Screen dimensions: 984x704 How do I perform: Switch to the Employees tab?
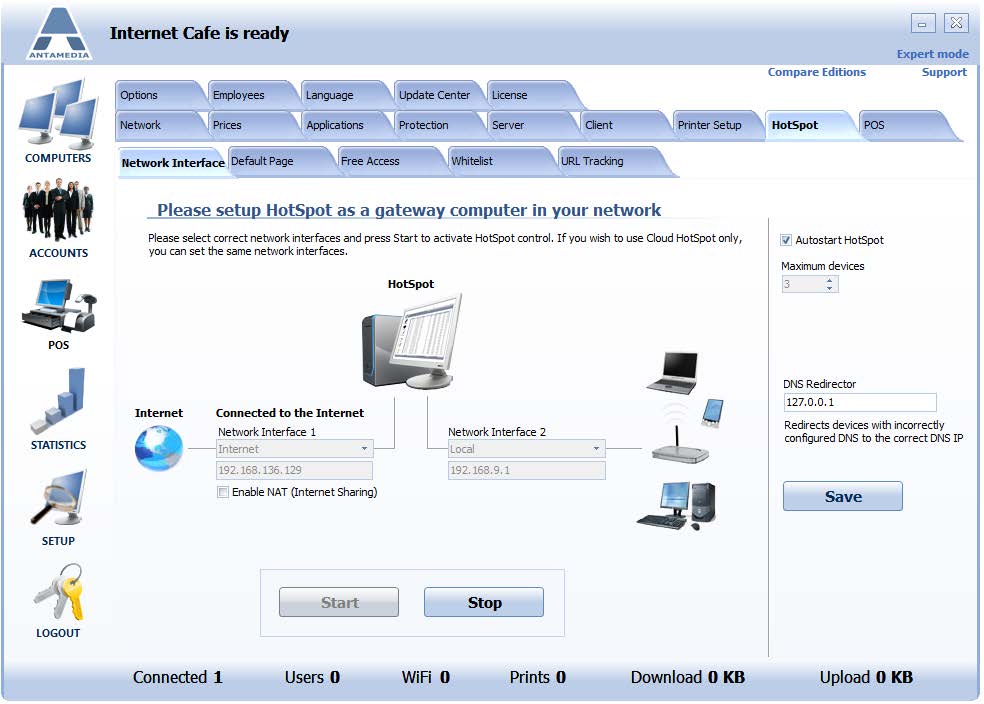click(251, 95)
